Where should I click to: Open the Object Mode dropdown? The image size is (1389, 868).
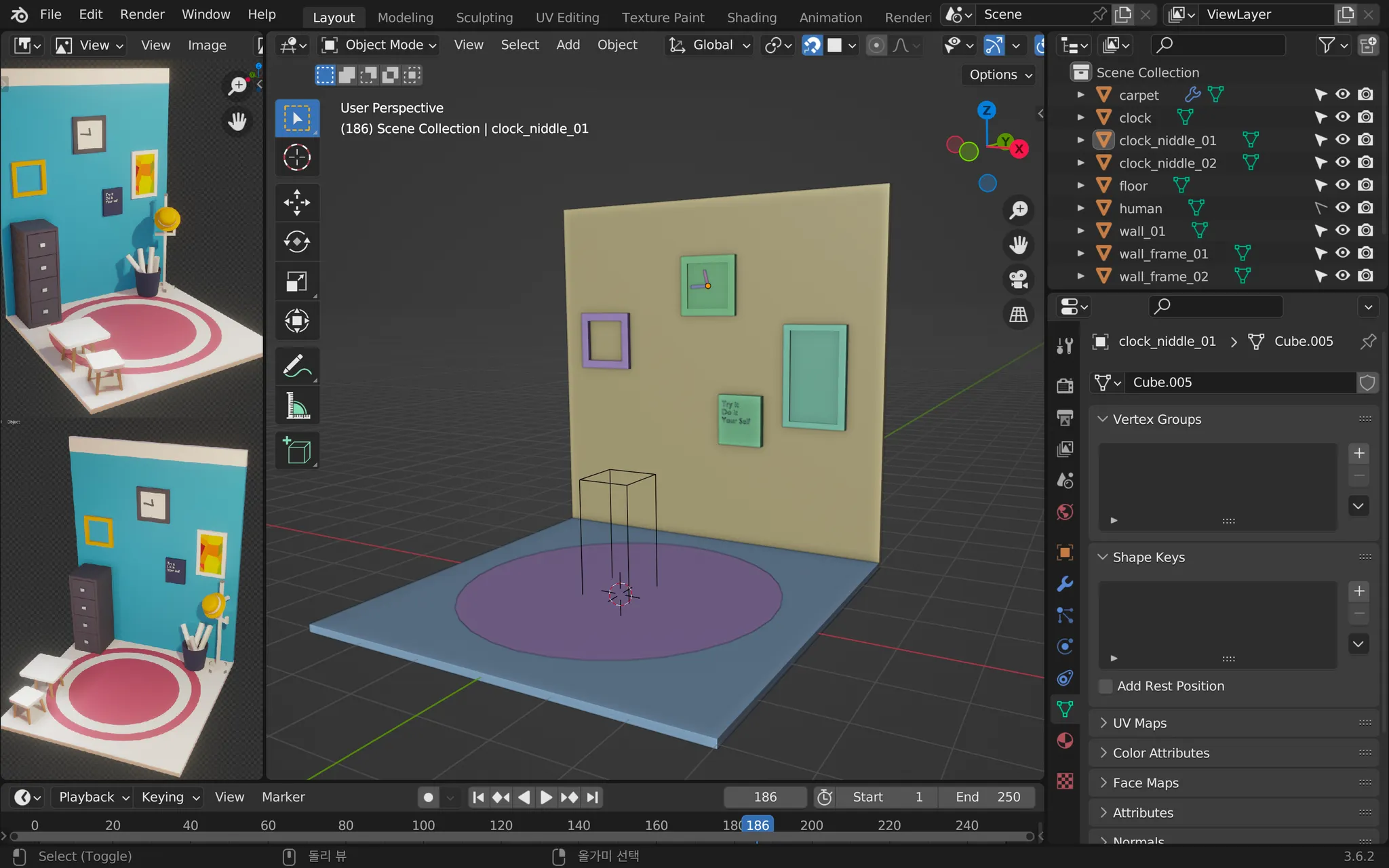[378, 45]
